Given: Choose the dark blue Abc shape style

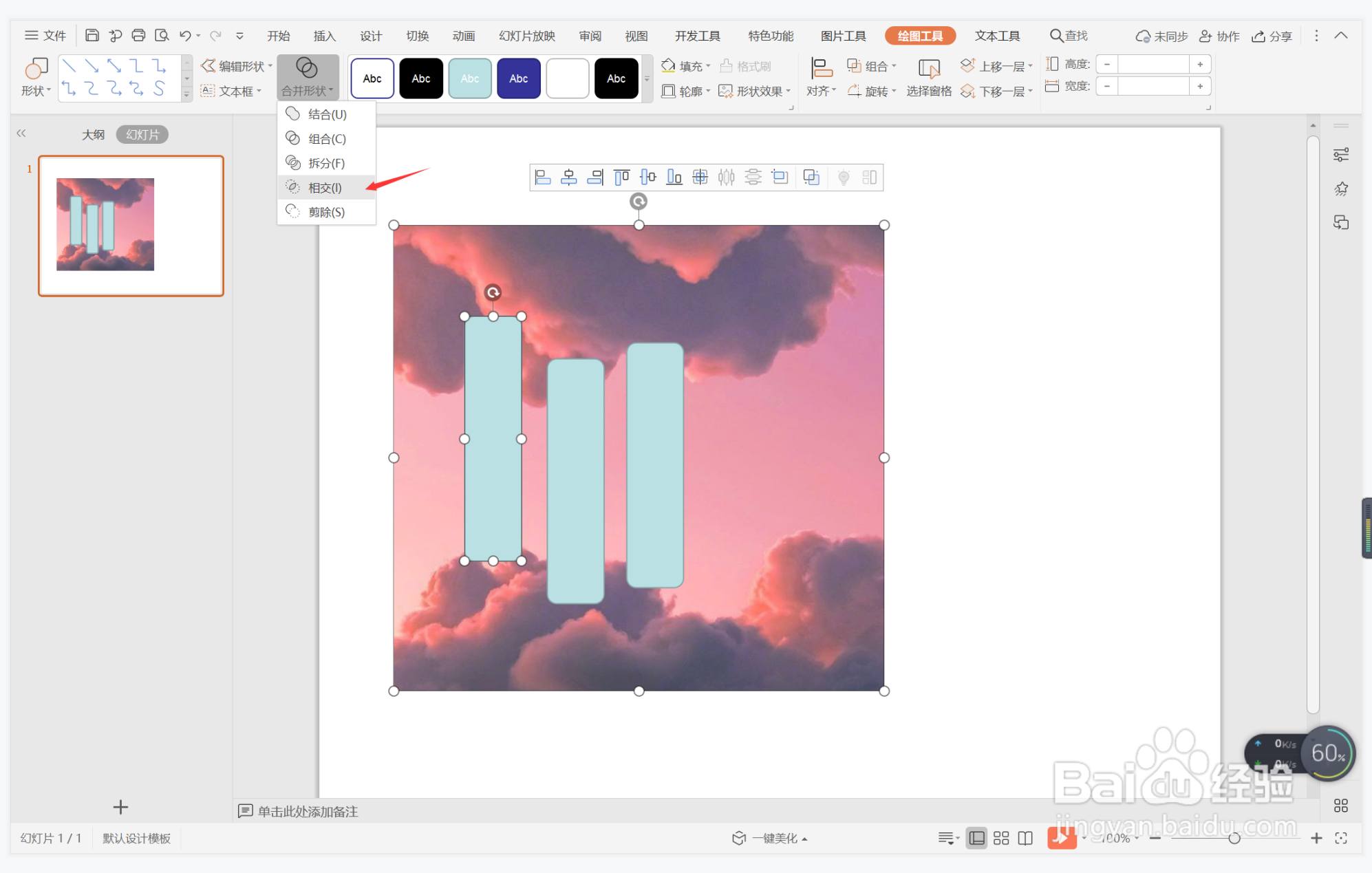Looking at the screenshot, I should [x=519, y=78].
